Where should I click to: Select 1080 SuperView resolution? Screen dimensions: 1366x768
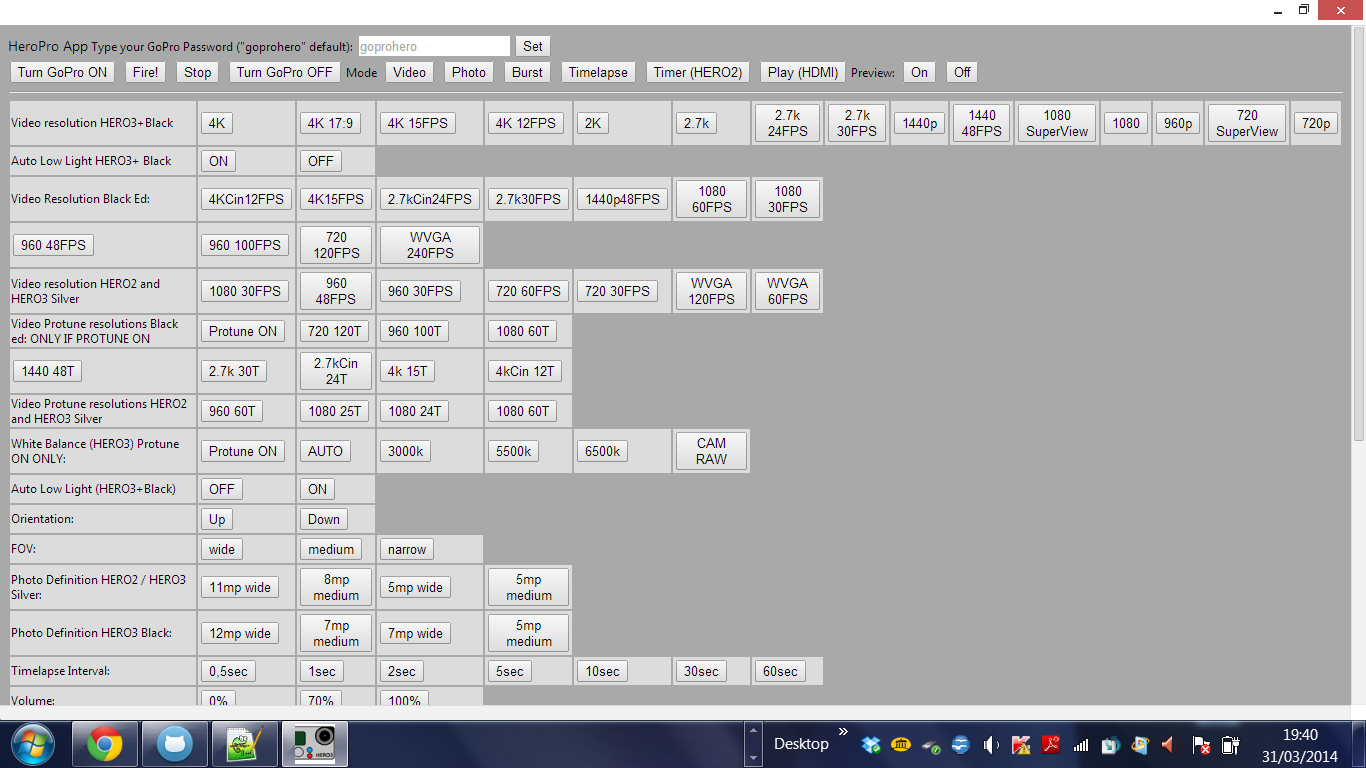tap(1057, 123)
